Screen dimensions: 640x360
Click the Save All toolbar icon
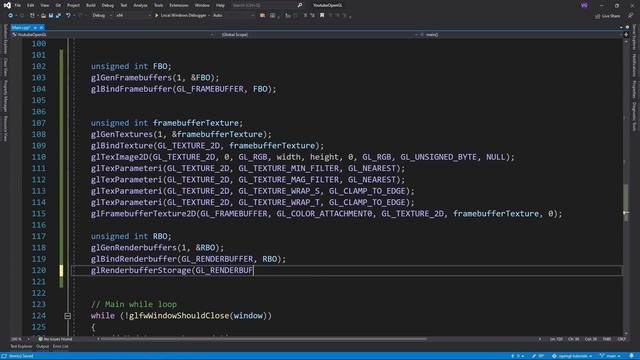coord(58,16)
